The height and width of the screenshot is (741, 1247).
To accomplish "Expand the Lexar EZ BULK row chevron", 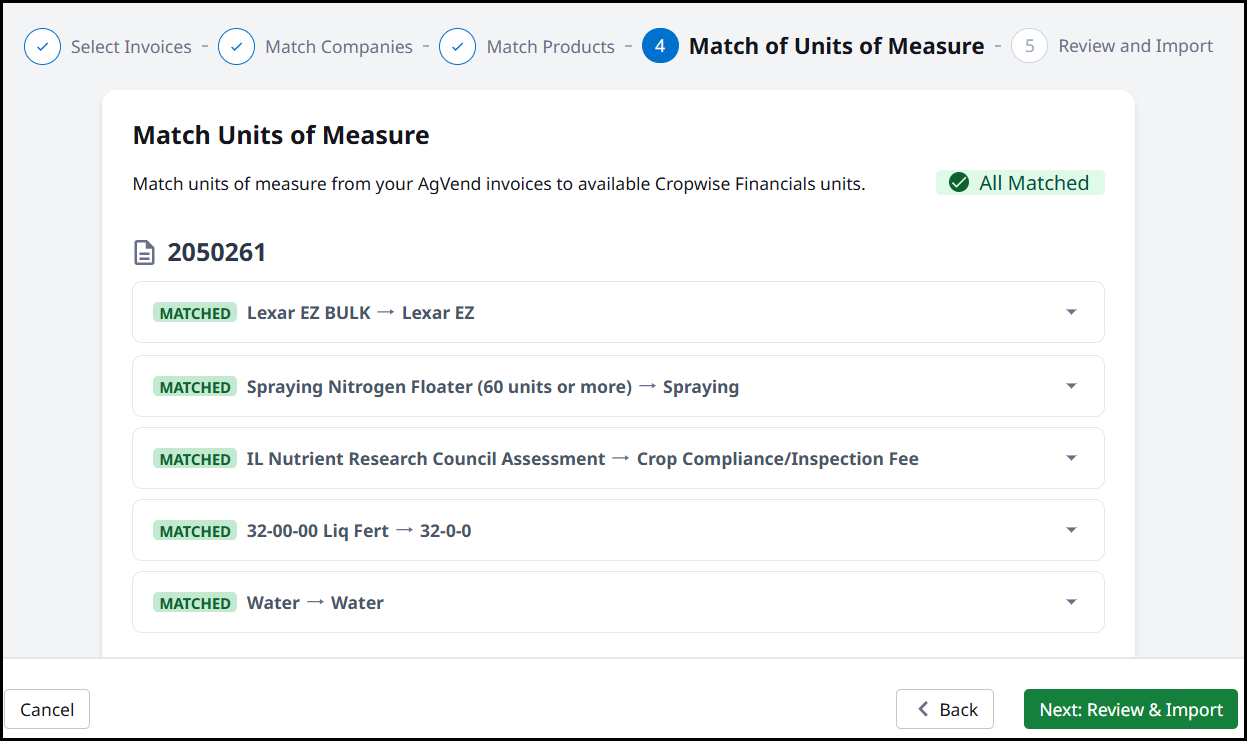I will pyautogui.click(x=1071, y=312).
